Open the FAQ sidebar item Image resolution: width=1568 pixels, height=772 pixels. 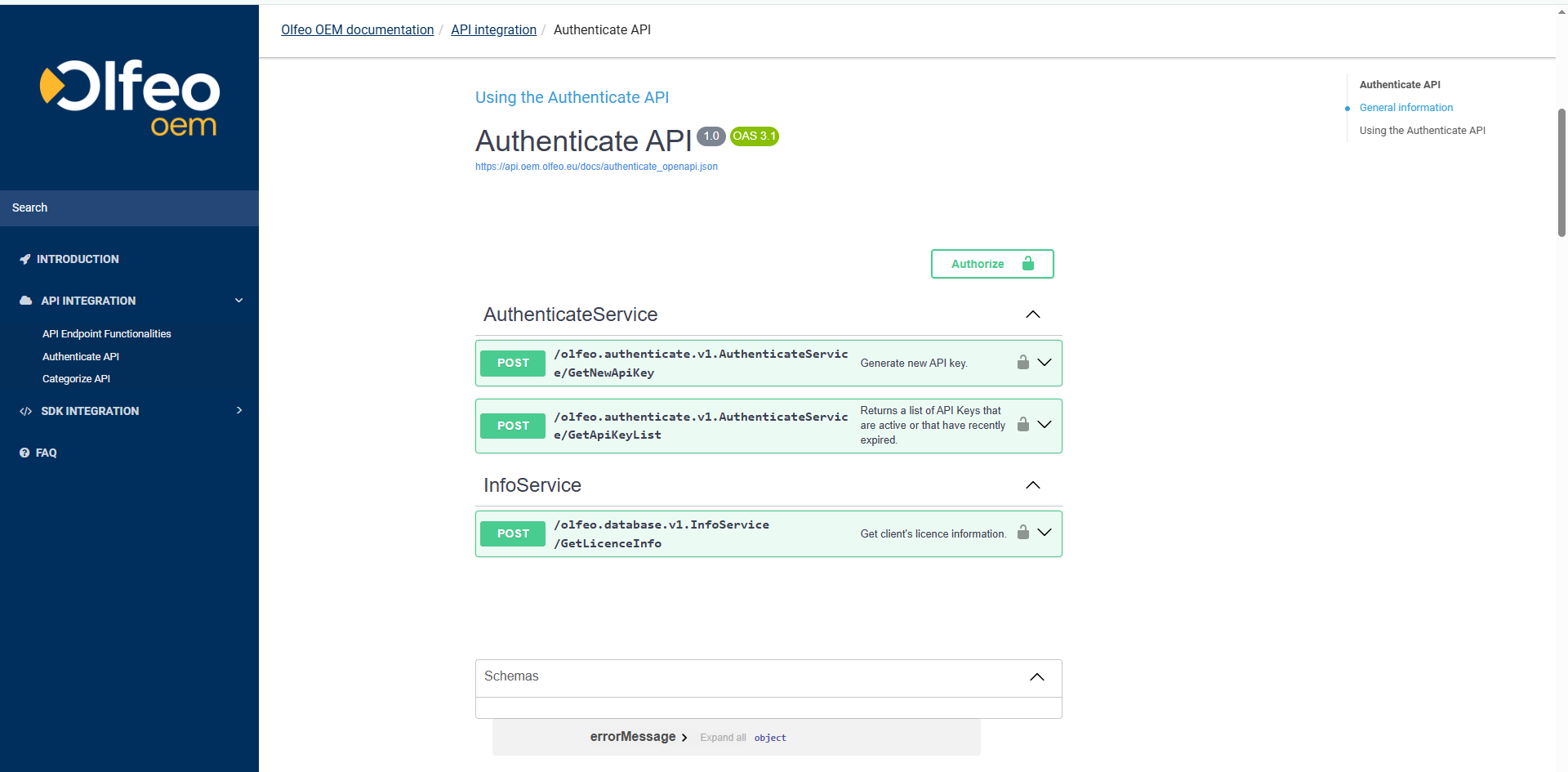(x=47, y=453)
